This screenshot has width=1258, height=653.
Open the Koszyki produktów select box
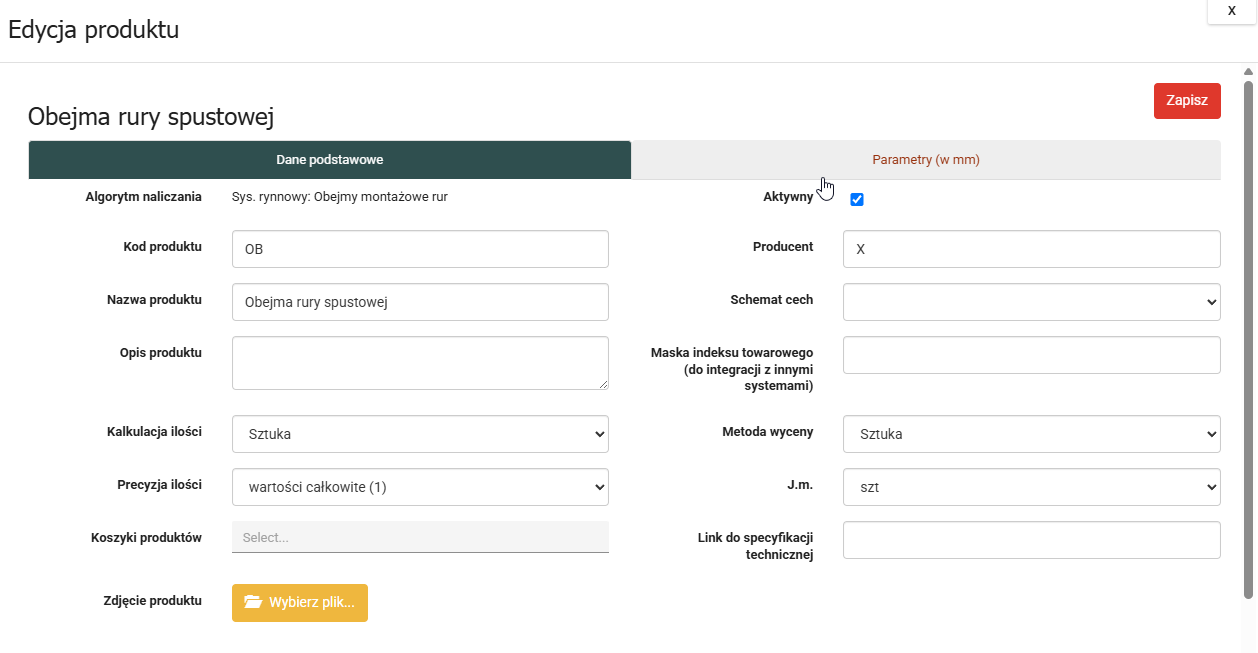pyautogui.click(x=420, y=537)
